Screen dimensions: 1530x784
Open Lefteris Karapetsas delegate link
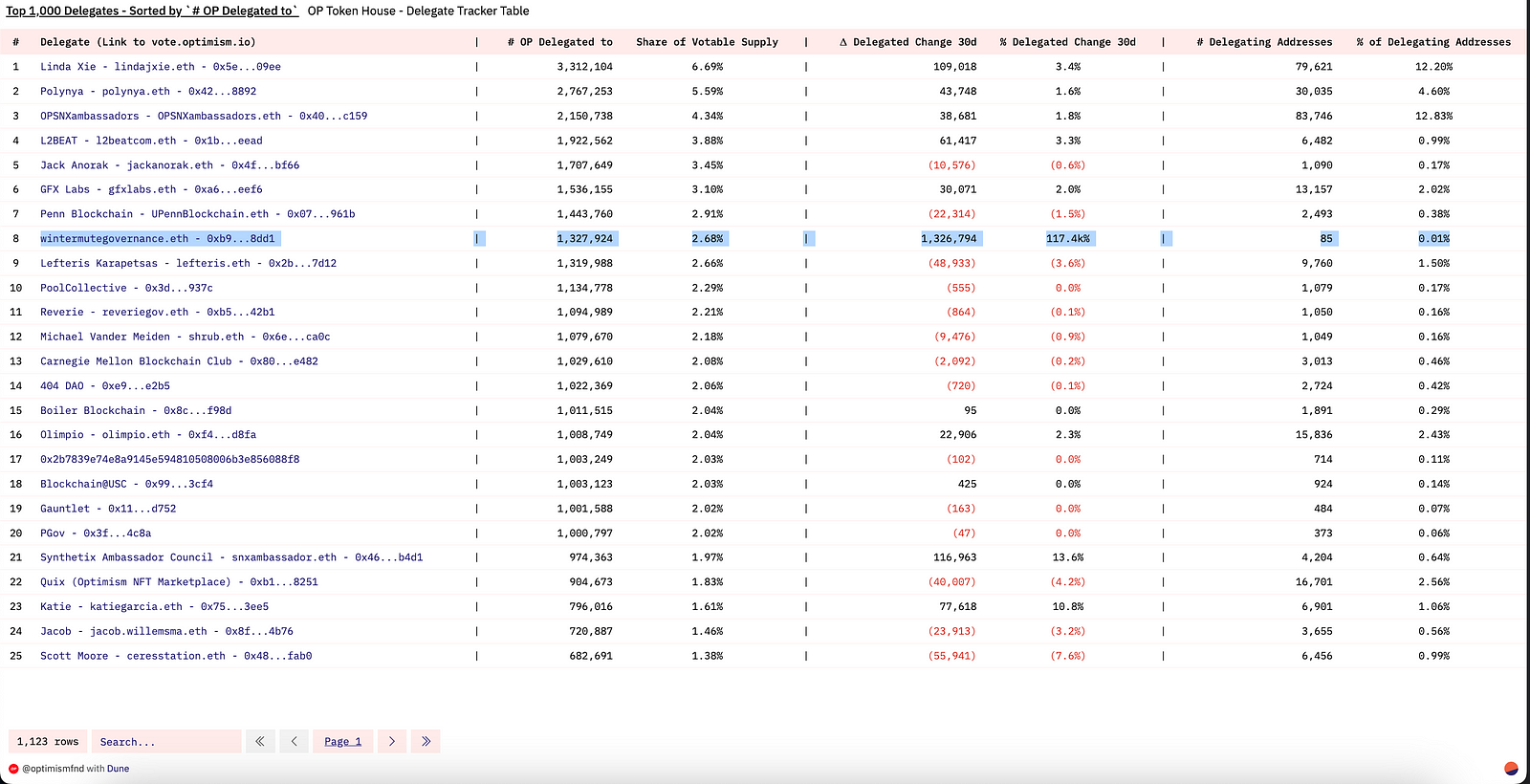pos(188,263)
